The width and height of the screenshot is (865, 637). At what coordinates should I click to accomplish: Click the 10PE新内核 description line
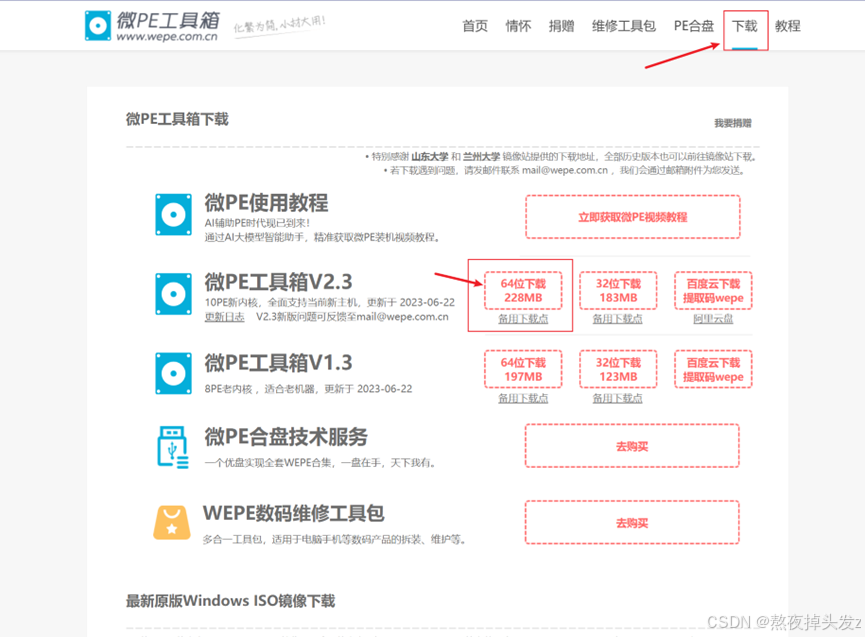[x=330, y=303]
